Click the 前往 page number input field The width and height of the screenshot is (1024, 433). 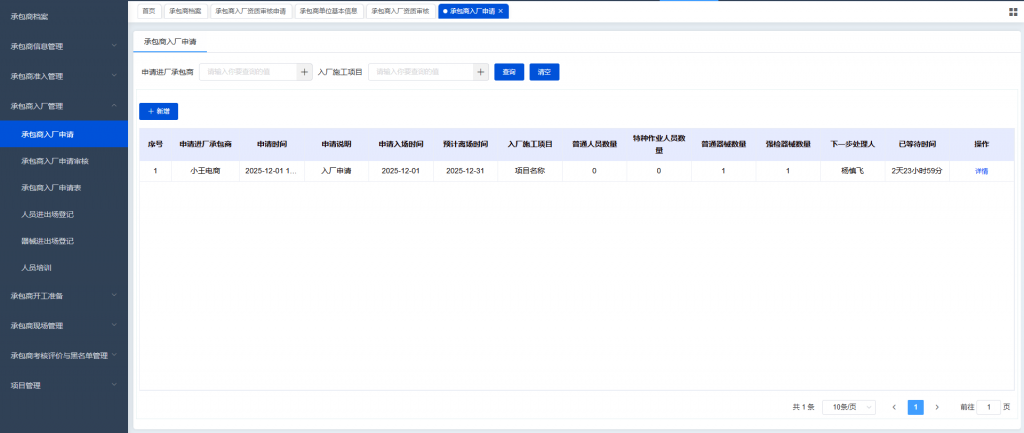(x=989, y=407)
